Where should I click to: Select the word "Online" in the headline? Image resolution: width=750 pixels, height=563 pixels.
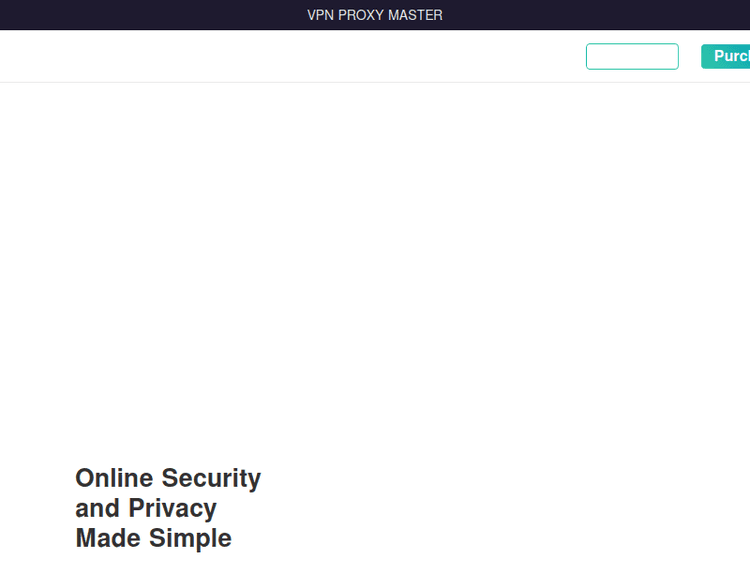point(114,479)
